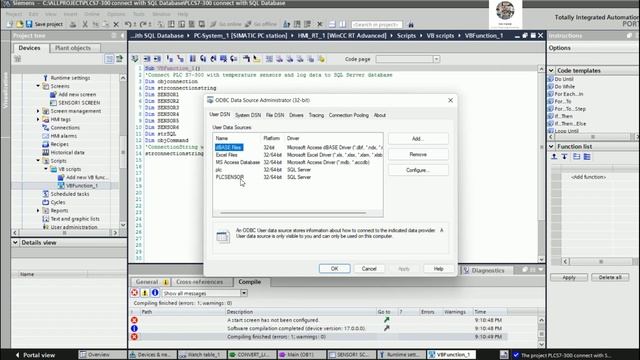This screenshot has width=640, height=360.
Task: Click the last yellow icon in script editor toolbar
Action: point(322,59)
